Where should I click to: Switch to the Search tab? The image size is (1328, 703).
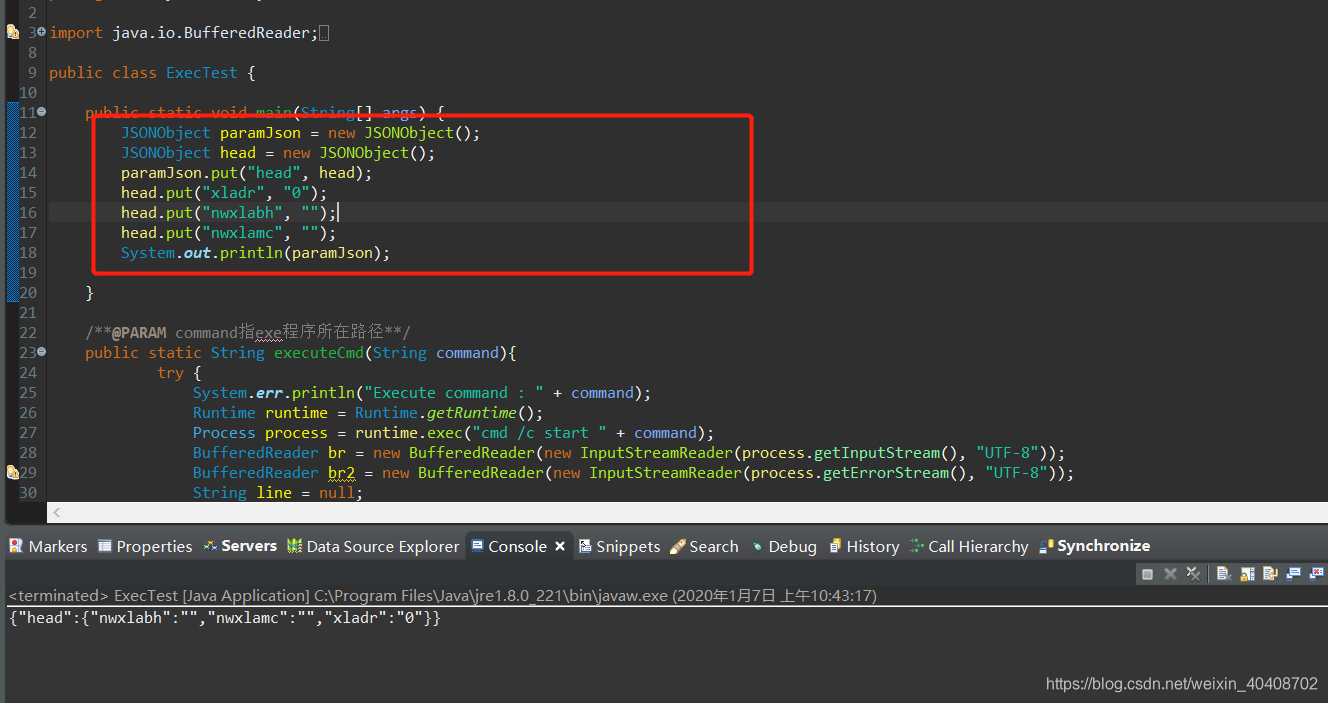click(x=712, y=546)
